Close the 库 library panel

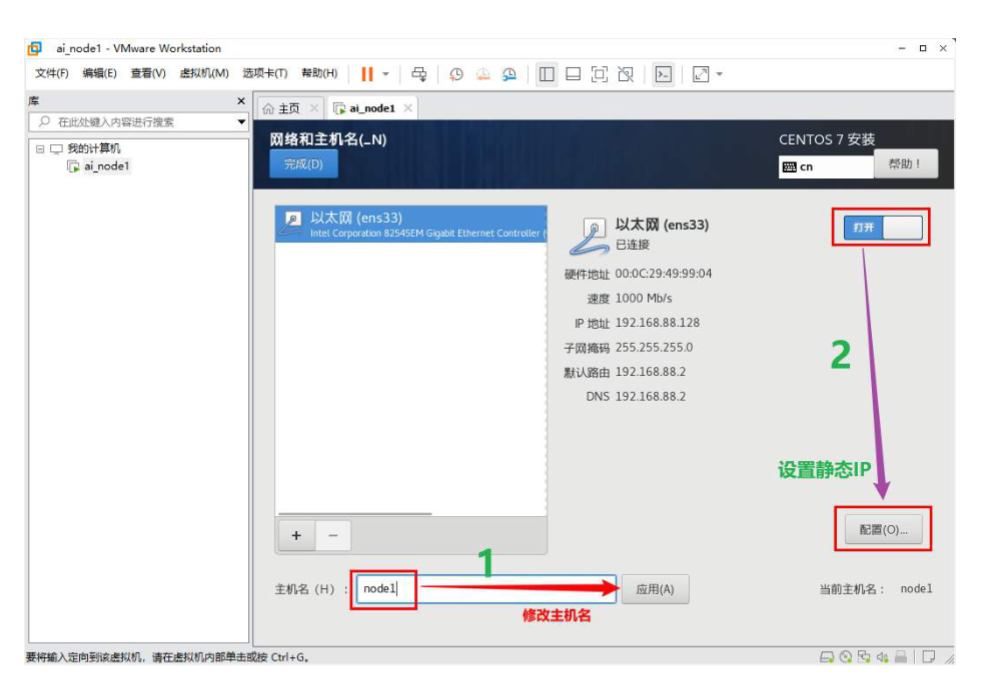click(x=241, y=101)
